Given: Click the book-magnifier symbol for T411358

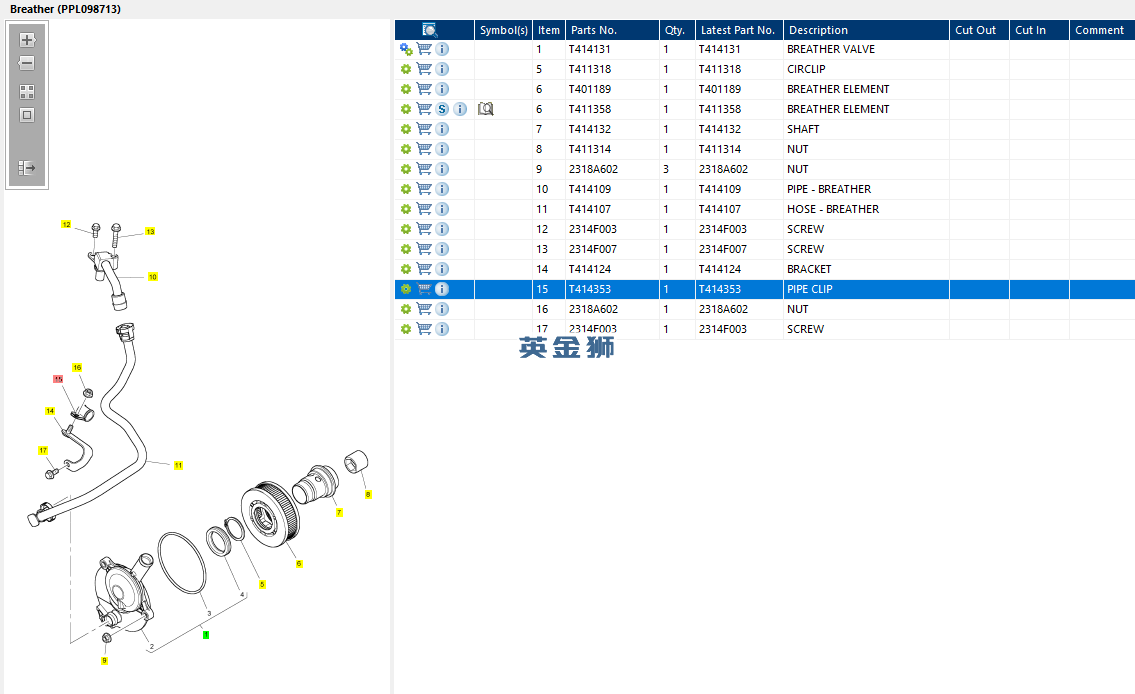Looking at the screenshot, I should click(486, 109).
